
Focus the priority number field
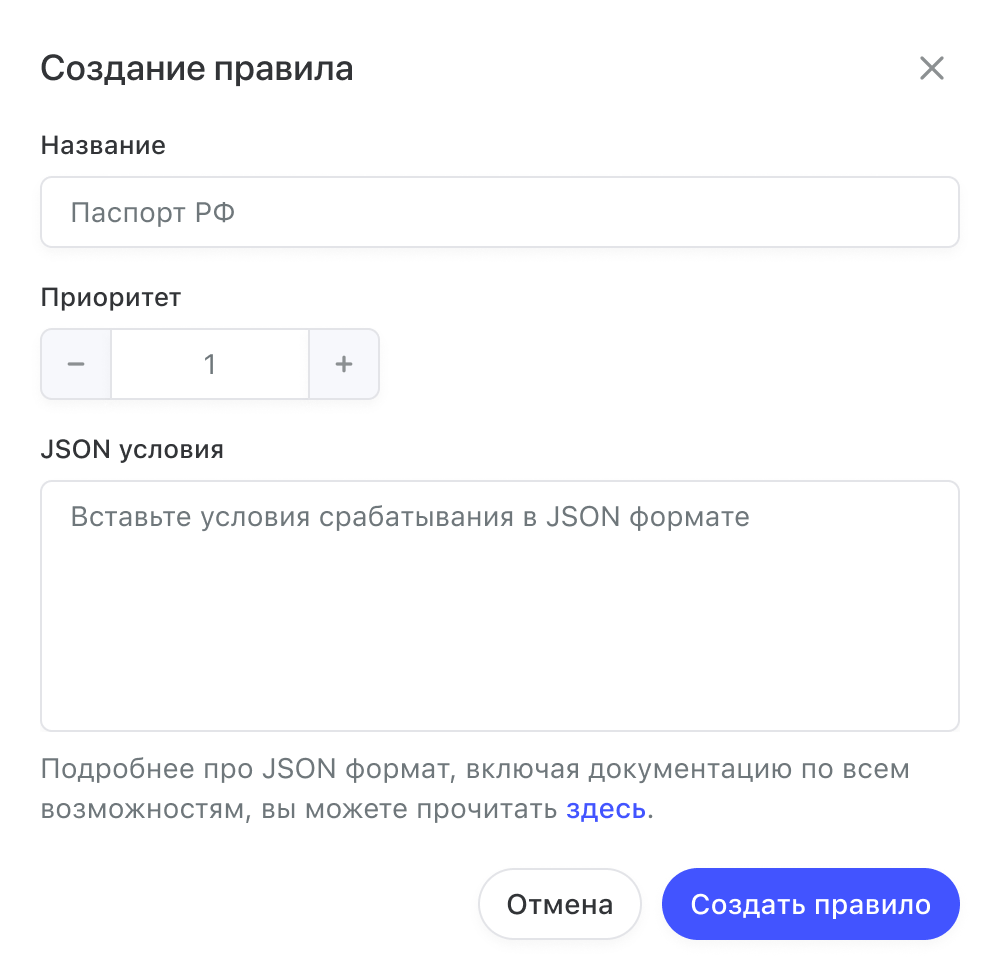210,364
